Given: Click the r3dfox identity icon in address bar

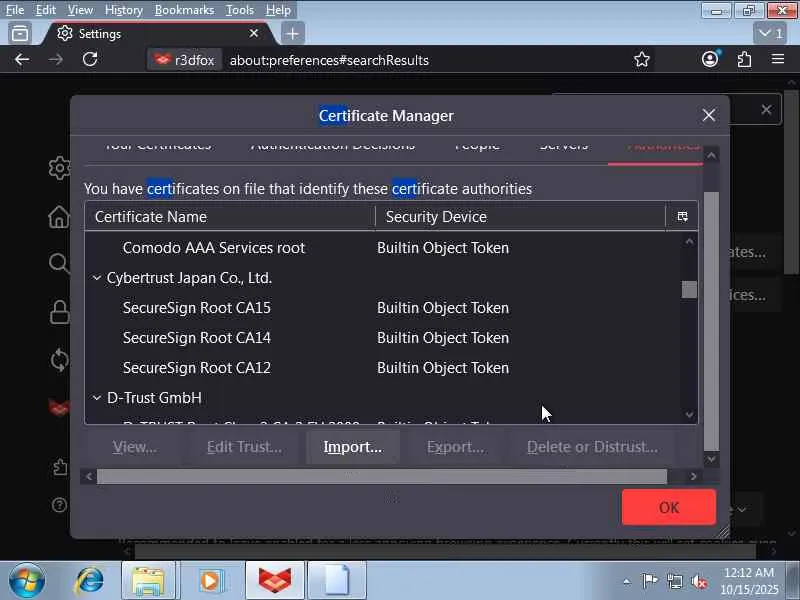Looking at the screenshot, I should tap(185, 60).
